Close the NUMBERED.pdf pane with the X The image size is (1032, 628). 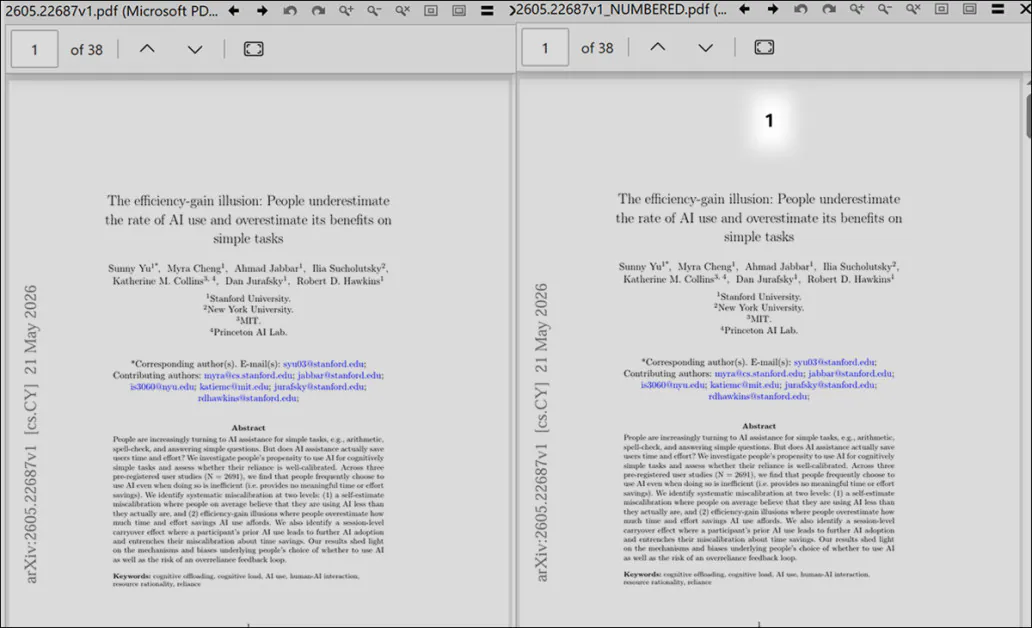click(x=1023, y=9)
